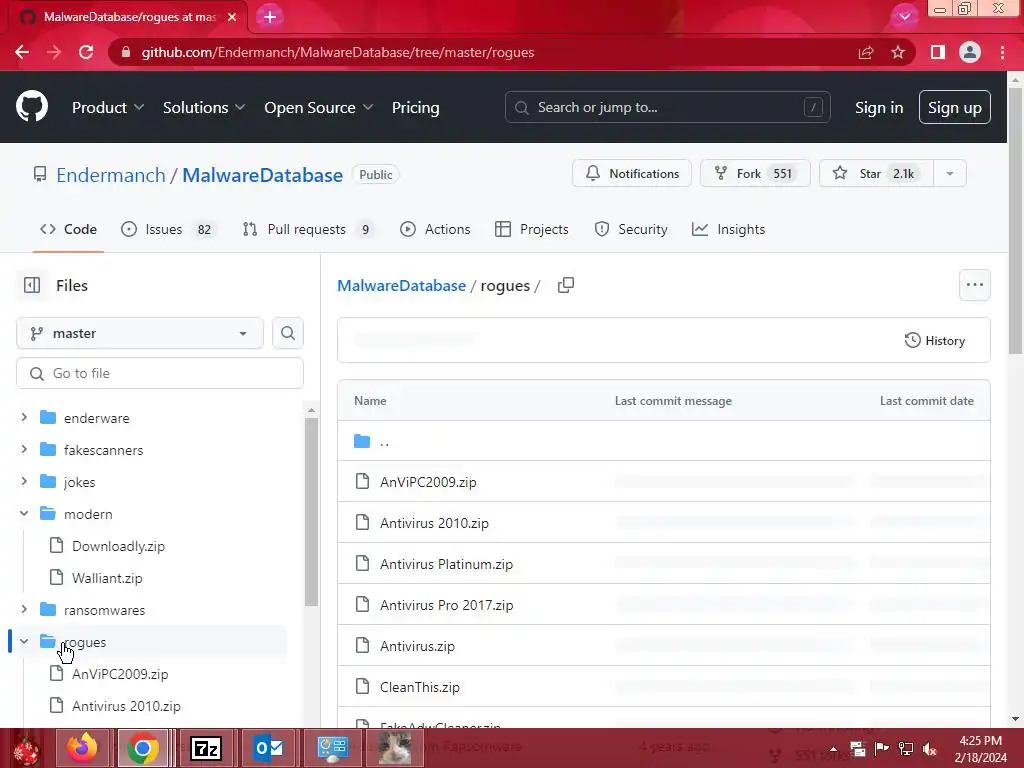Expand the ransomwares folder chevron

coord(24,609)
